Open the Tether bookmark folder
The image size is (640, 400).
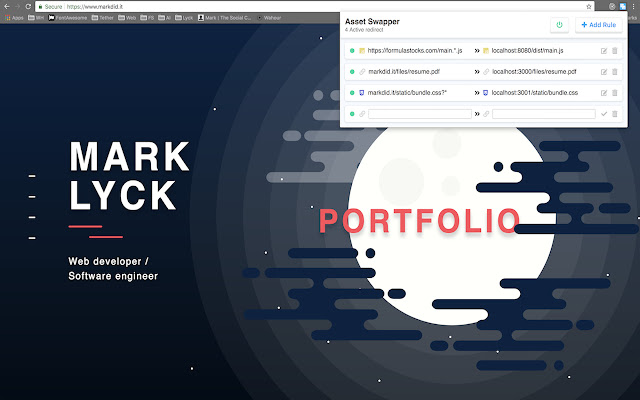click(102, 18)
